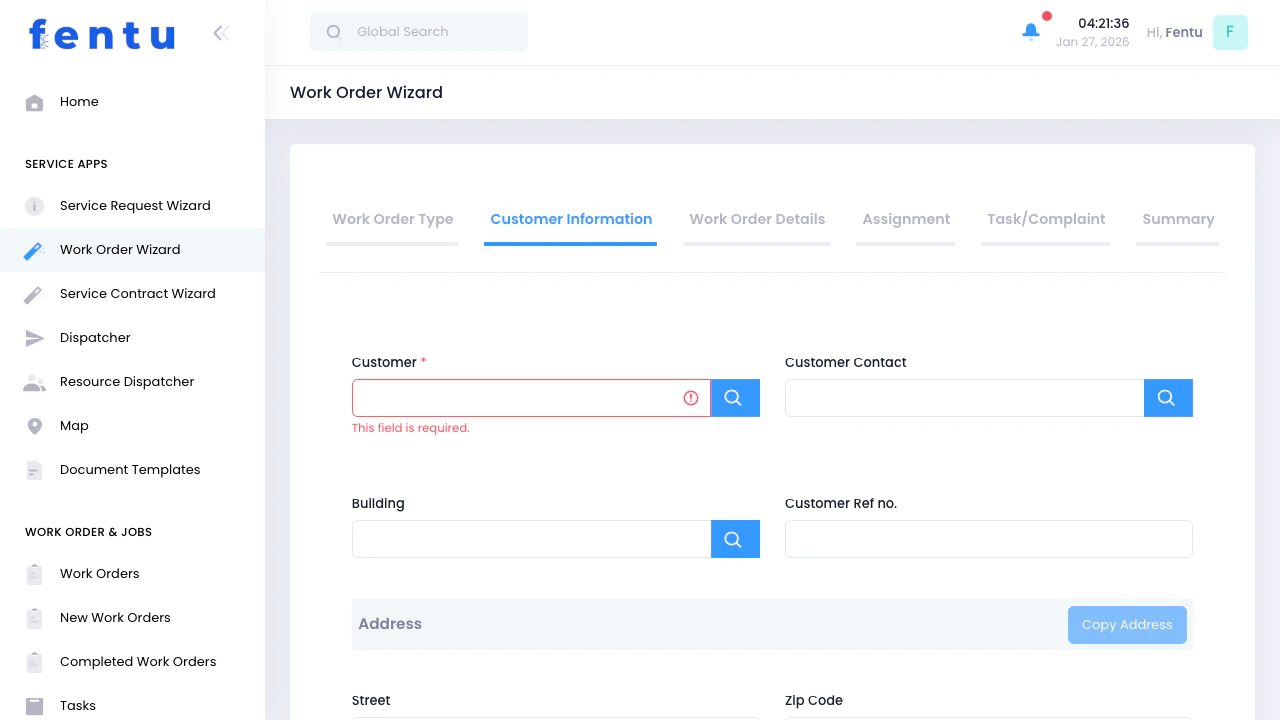The height and width of the screenshot is (720, 1280).
Task: Switch to the Summary step
Action: pyautogui.click(x=1177, y=219)
